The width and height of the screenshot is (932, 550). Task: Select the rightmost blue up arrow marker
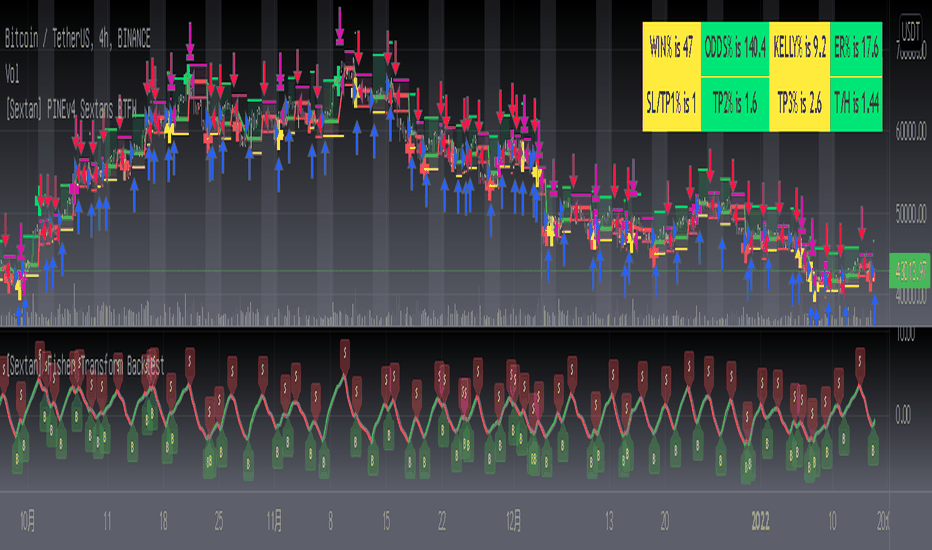875,310
